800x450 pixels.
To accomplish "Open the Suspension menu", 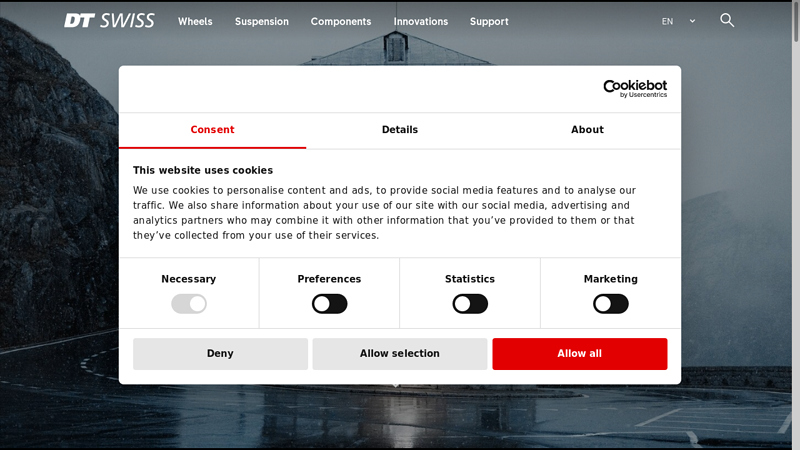I will 262,21.
